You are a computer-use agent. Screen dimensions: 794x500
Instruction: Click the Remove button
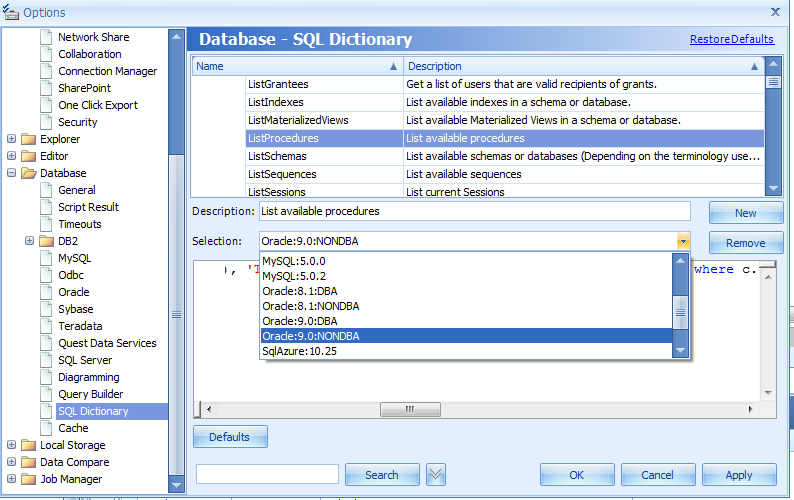pyautogui.click(x=746, y=243)
